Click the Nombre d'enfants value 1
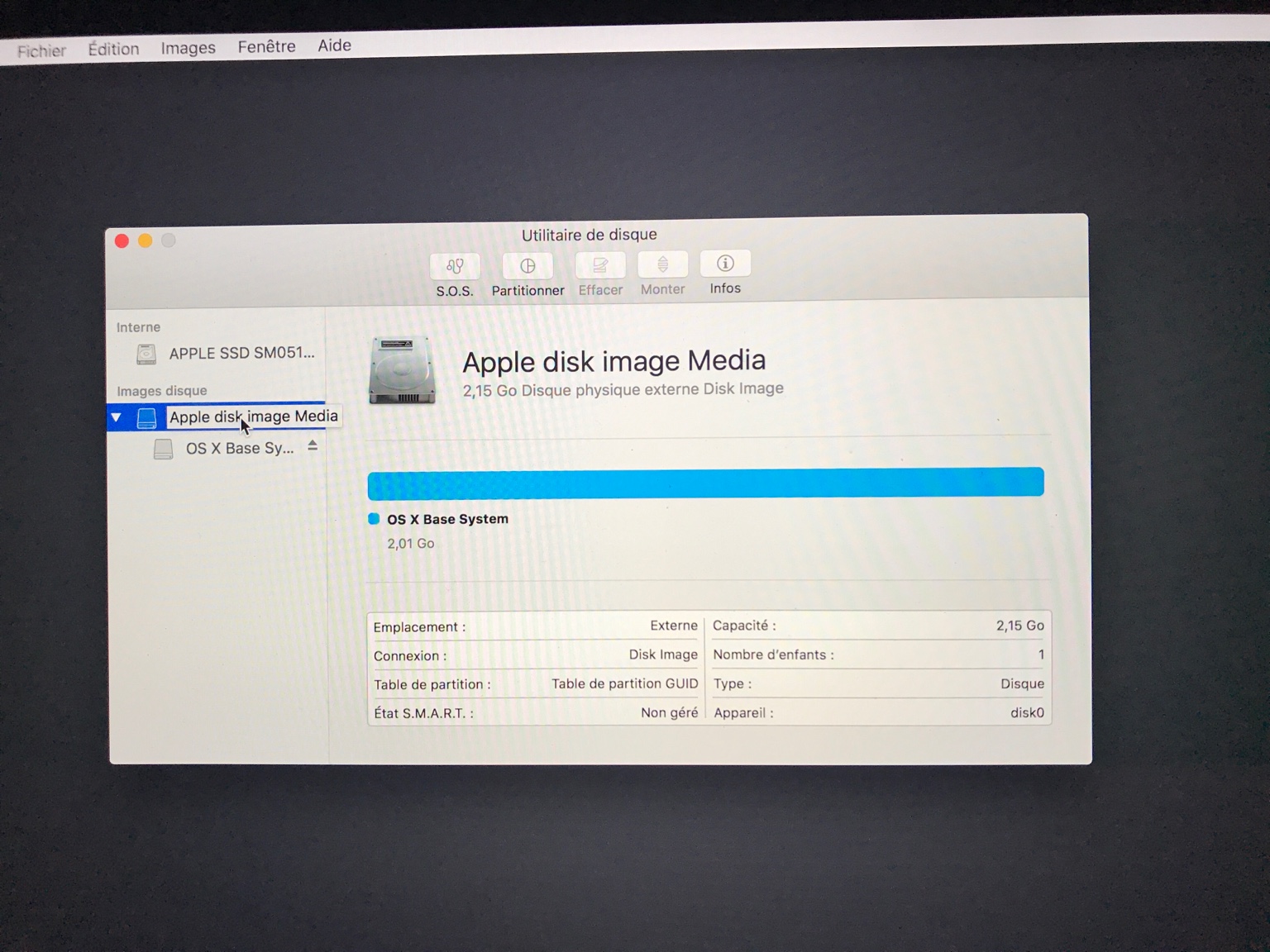1270x952 pixels. (1041, 654)
